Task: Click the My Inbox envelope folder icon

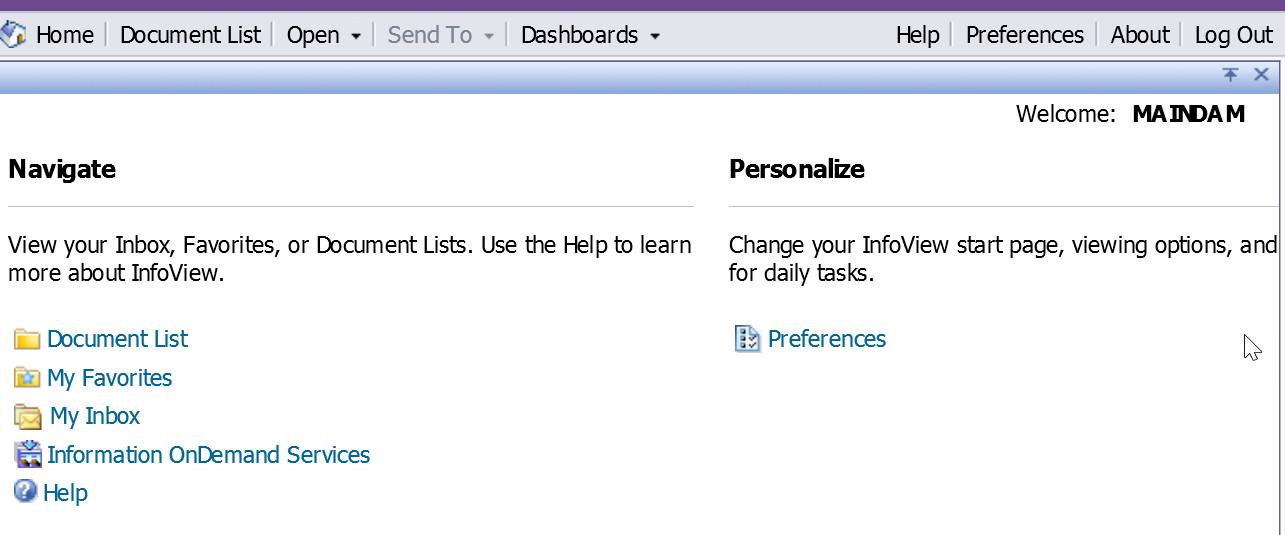Action: coord(28,417)
